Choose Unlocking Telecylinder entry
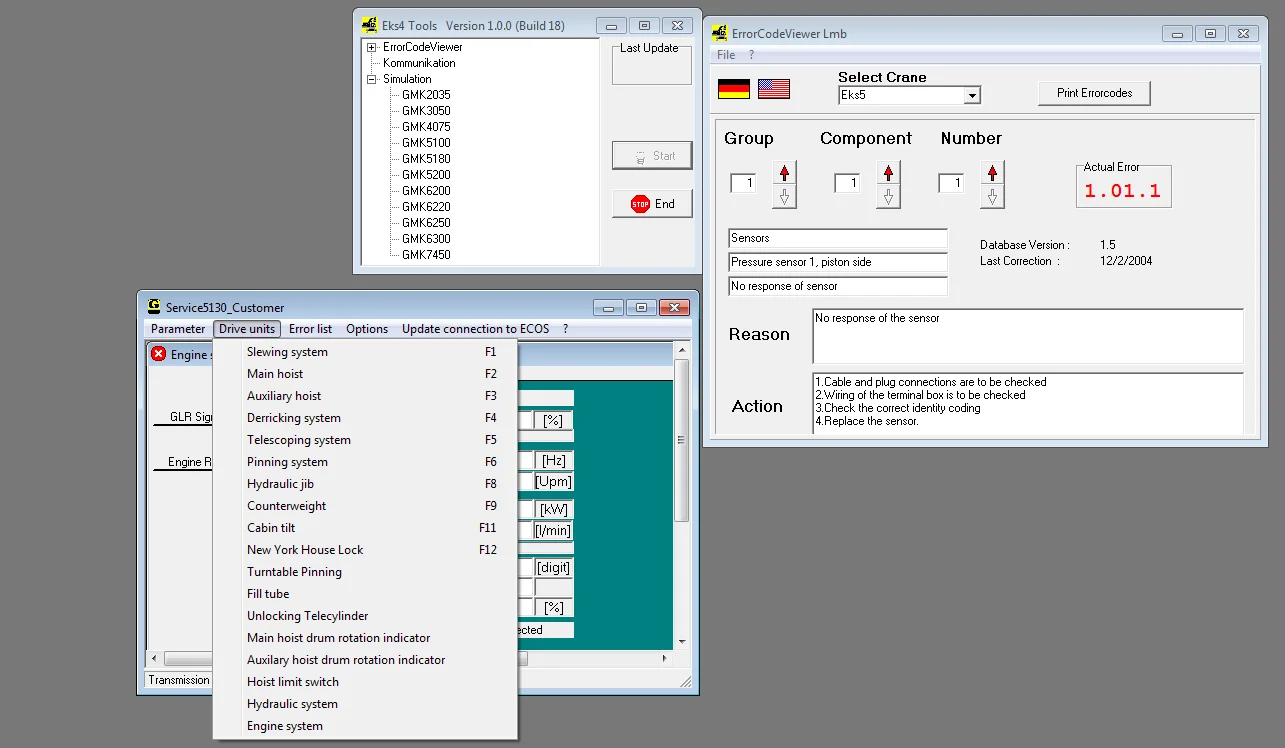The height and width of the screenshot is (748, 1285). (365, 616)
